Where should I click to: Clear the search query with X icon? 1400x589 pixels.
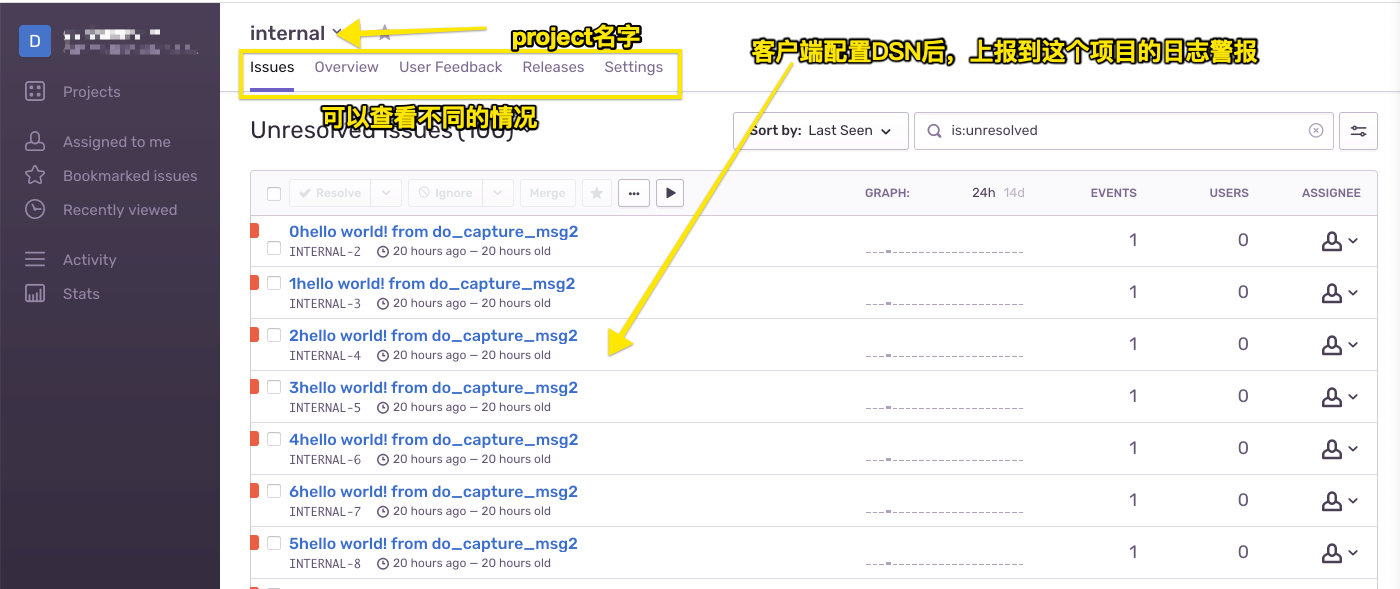pyautogui.click(x=1316, y=131)
